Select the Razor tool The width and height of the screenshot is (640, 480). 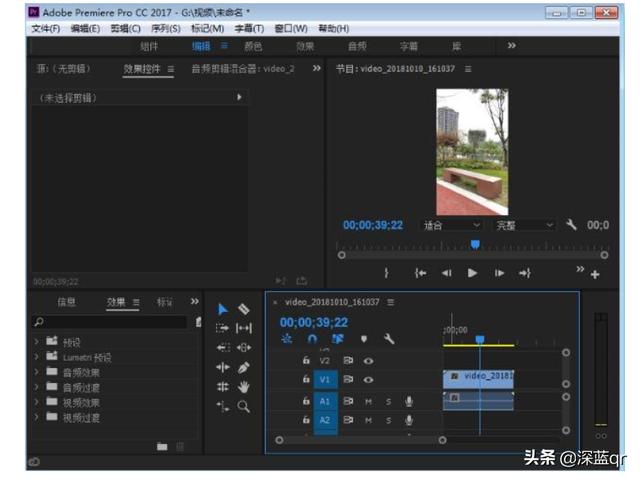244,309
